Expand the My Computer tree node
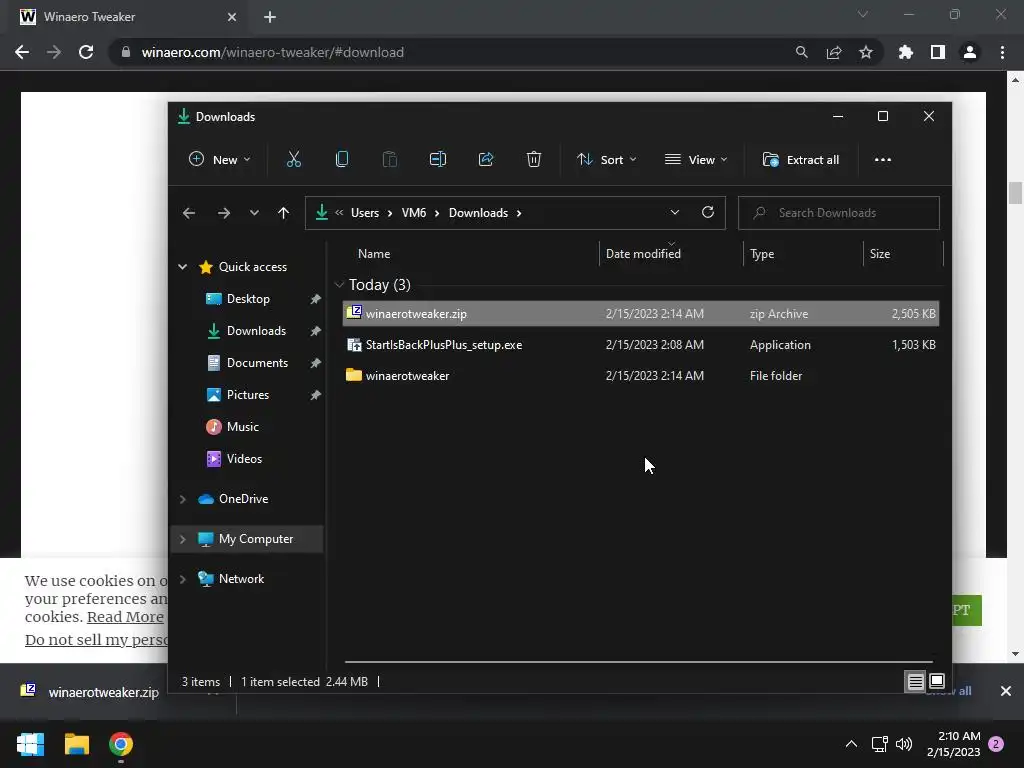Viewport: 1024px width, 768px height. pyautogui.click(x=183, y=539)
